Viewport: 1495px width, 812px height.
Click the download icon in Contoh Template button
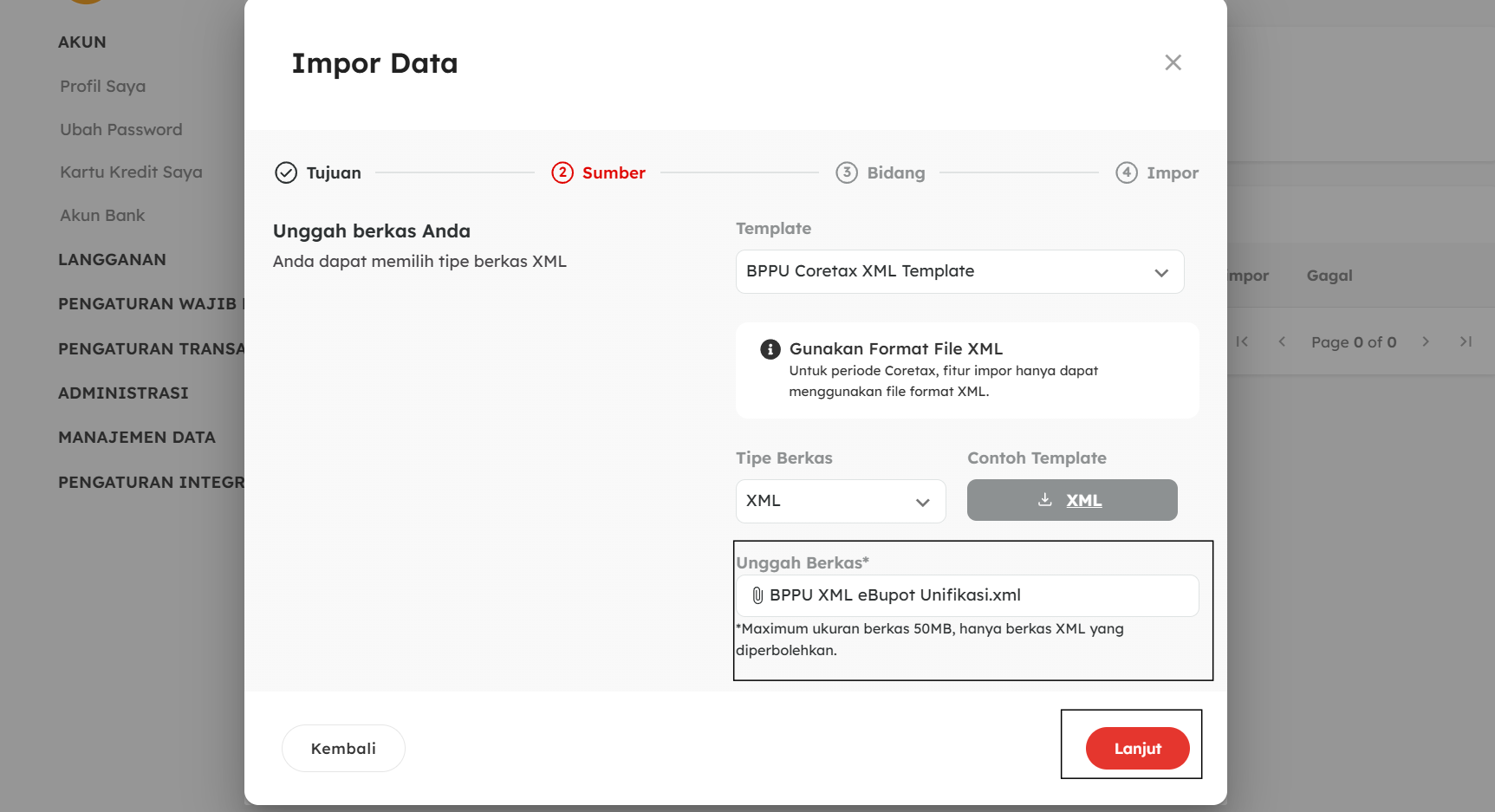coord(1045,500)
